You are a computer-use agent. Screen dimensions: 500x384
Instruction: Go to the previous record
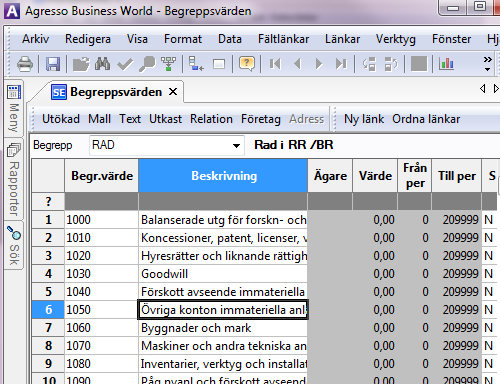[297, 63]
